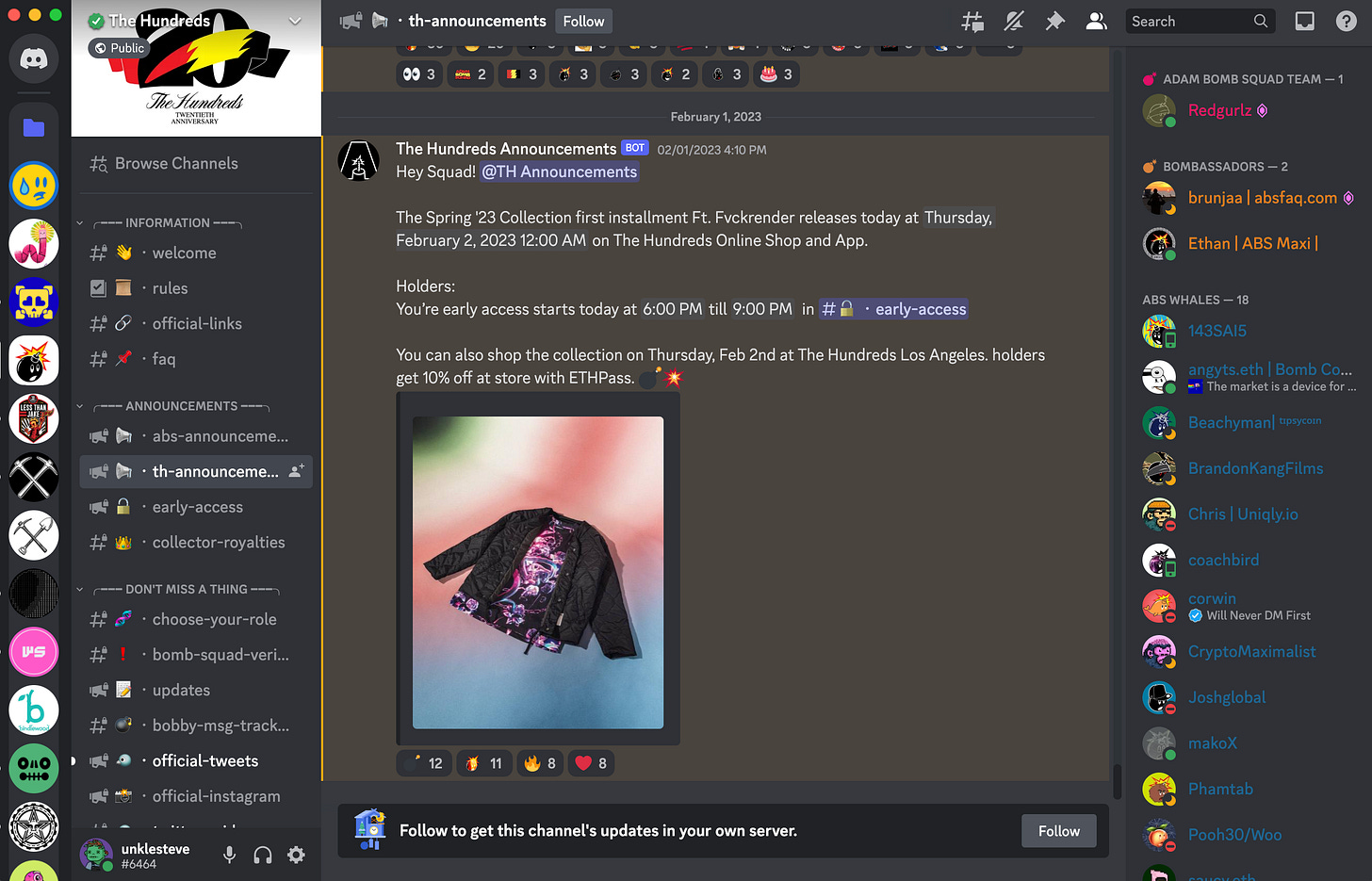The height and width of the screenshot is (881, 1372).
Task: Click The Hundreds Announcements username
Action: coord(506,149)
